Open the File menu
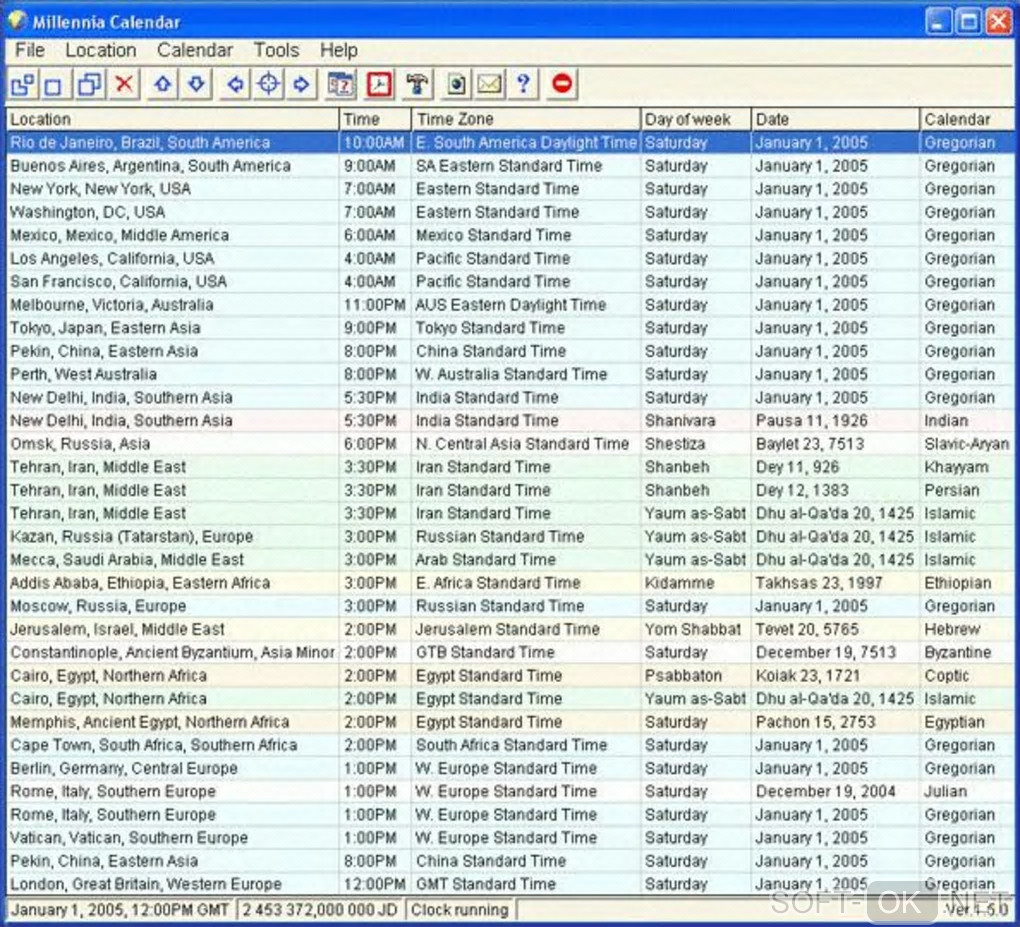Screen dimensions: 1020x927 [30, 50]
